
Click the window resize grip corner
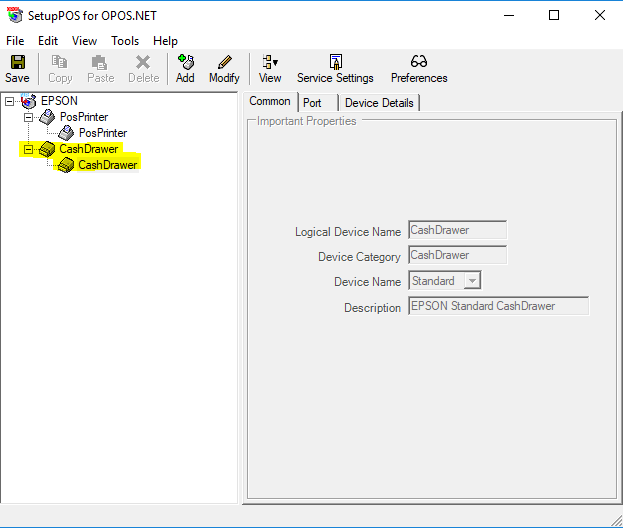617,520
